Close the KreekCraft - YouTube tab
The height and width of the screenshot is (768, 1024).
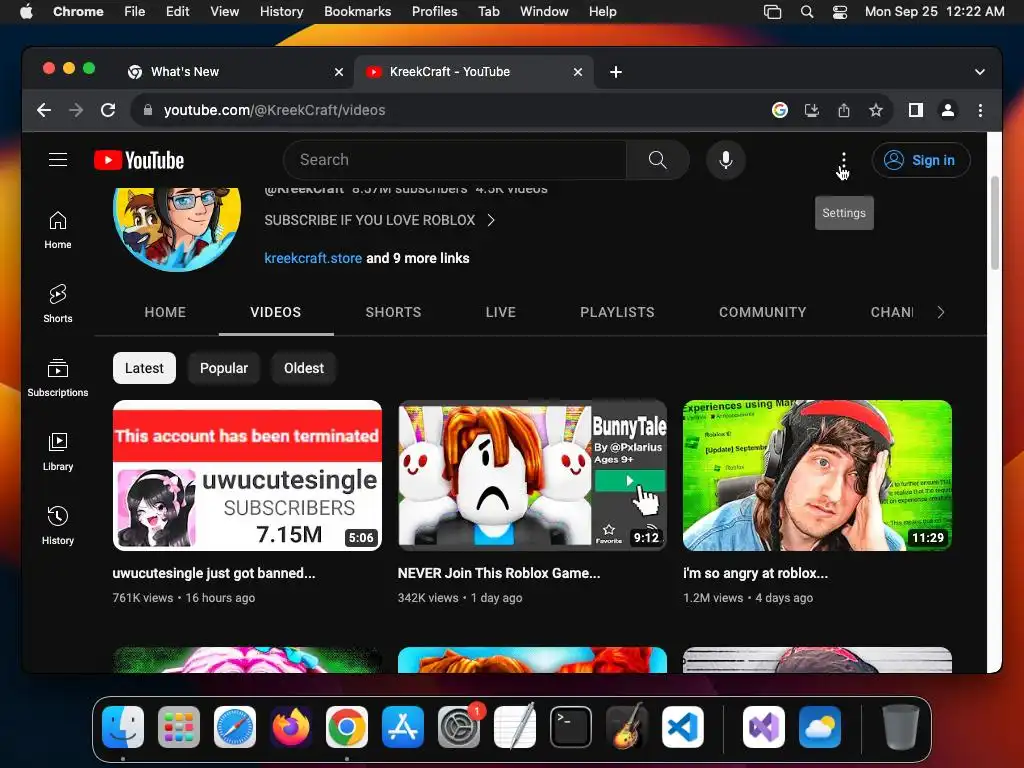577,72
